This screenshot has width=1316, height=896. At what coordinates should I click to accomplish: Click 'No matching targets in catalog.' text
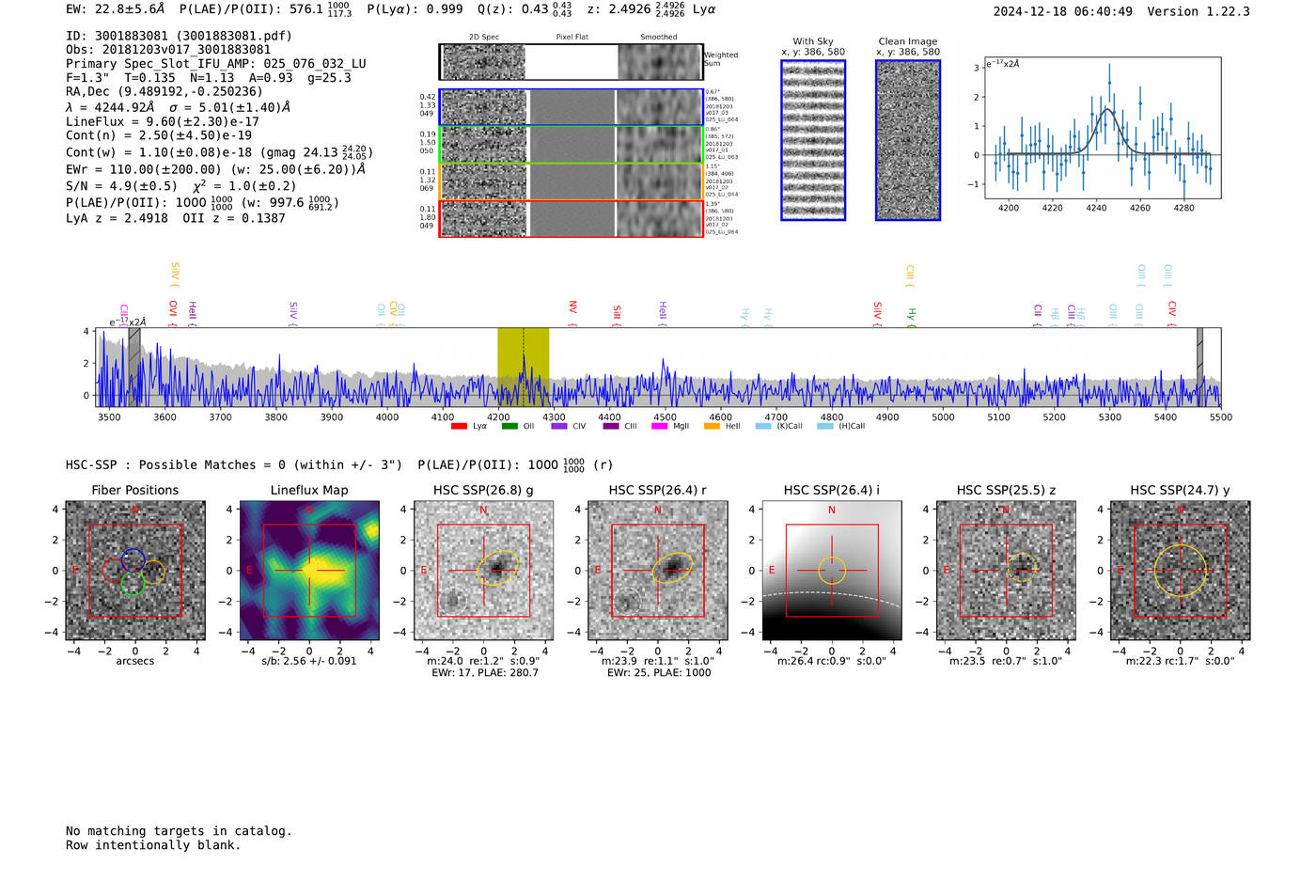179,831
